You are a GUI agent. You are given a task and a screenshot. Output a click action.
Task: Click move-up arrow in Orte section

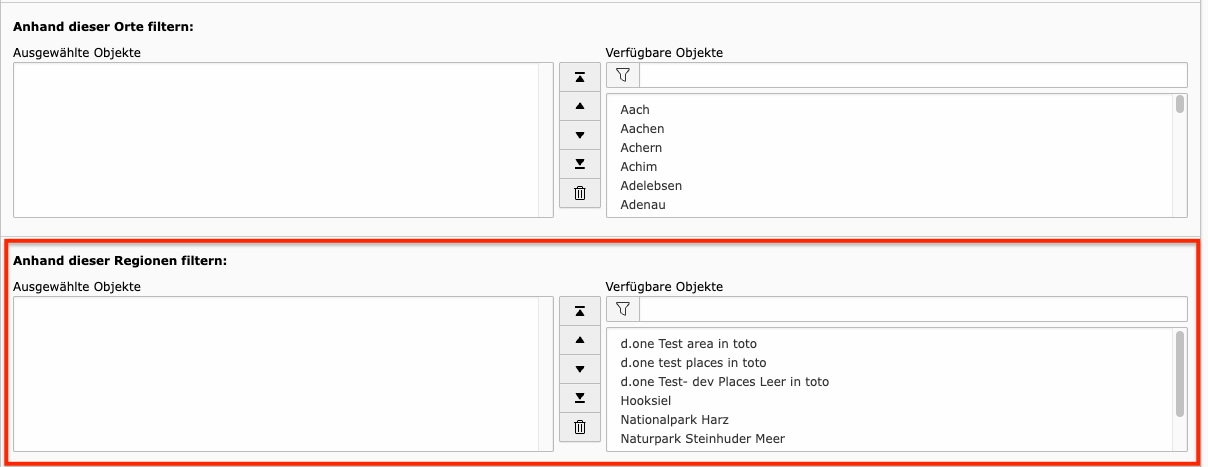579,106
